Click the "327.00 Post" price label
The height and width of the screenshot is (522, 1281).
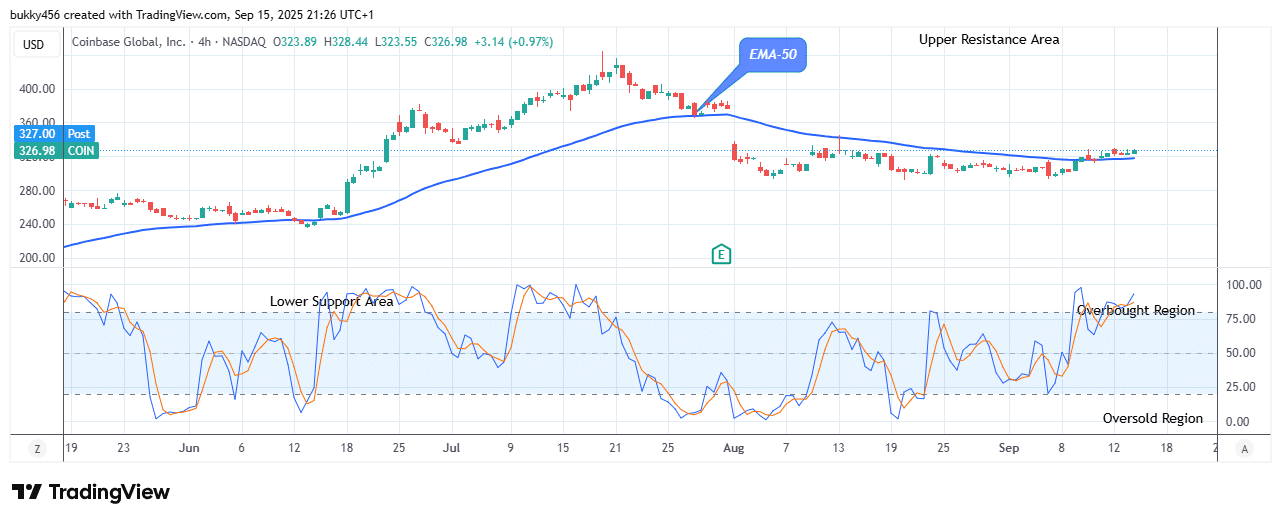point(54,134)
